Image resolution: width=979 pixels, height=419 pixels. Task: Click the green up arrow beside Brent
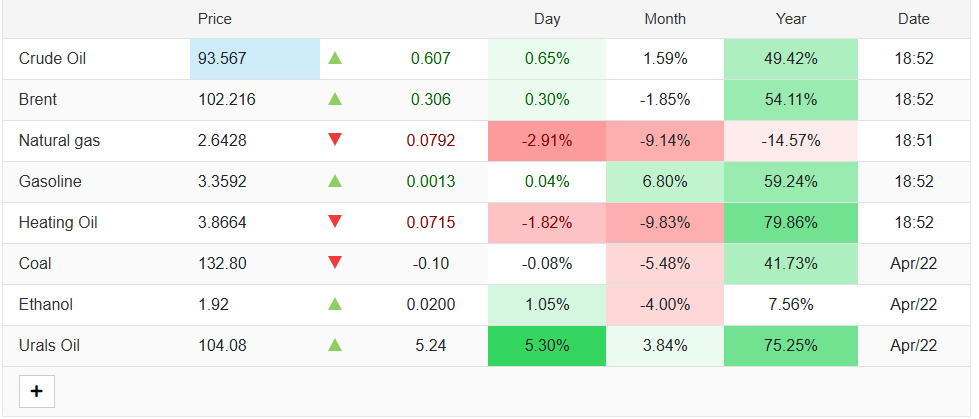pyautogui.click(x=335, y=99)
